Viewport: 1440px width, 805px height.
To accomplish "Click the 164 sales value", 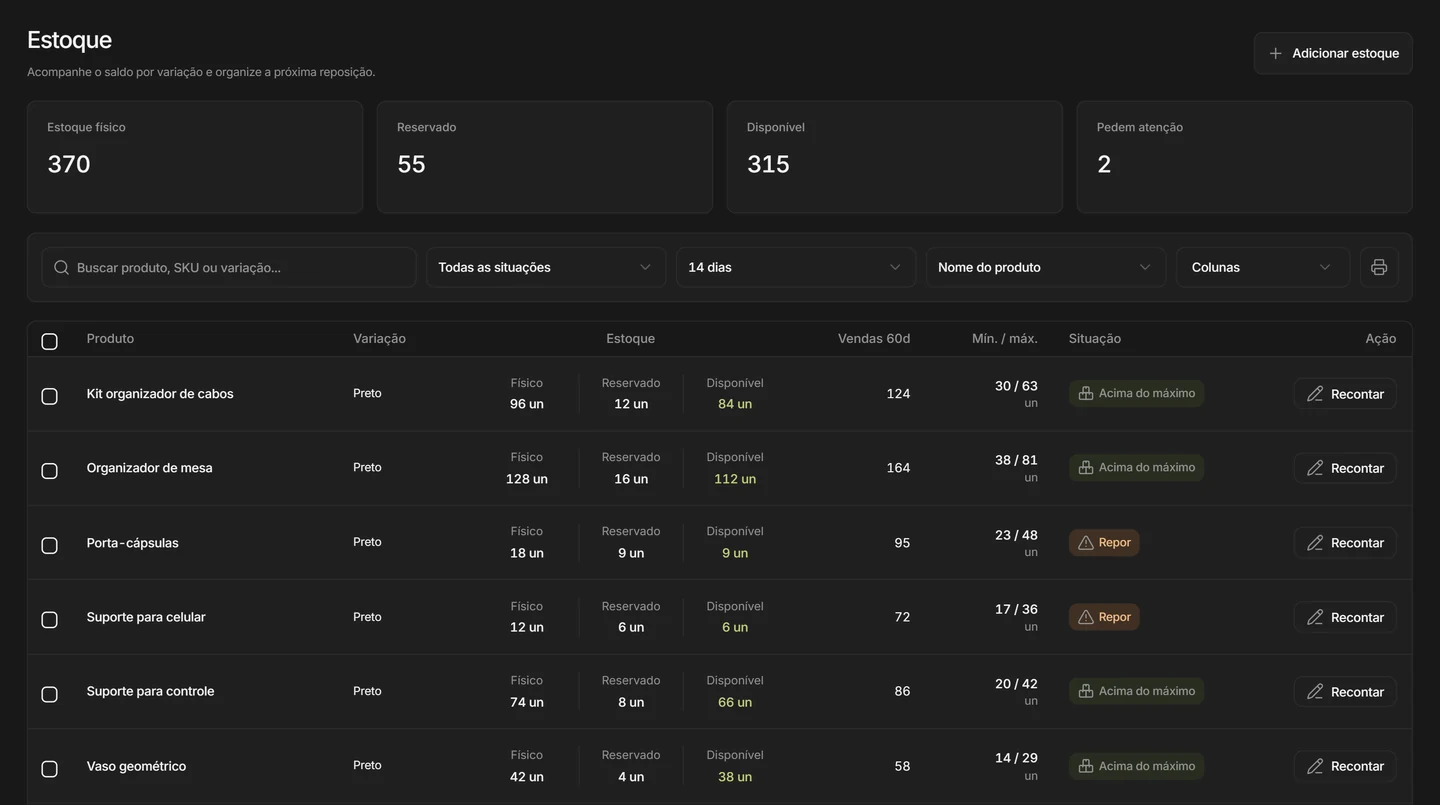I will click(x=898, y=468).
